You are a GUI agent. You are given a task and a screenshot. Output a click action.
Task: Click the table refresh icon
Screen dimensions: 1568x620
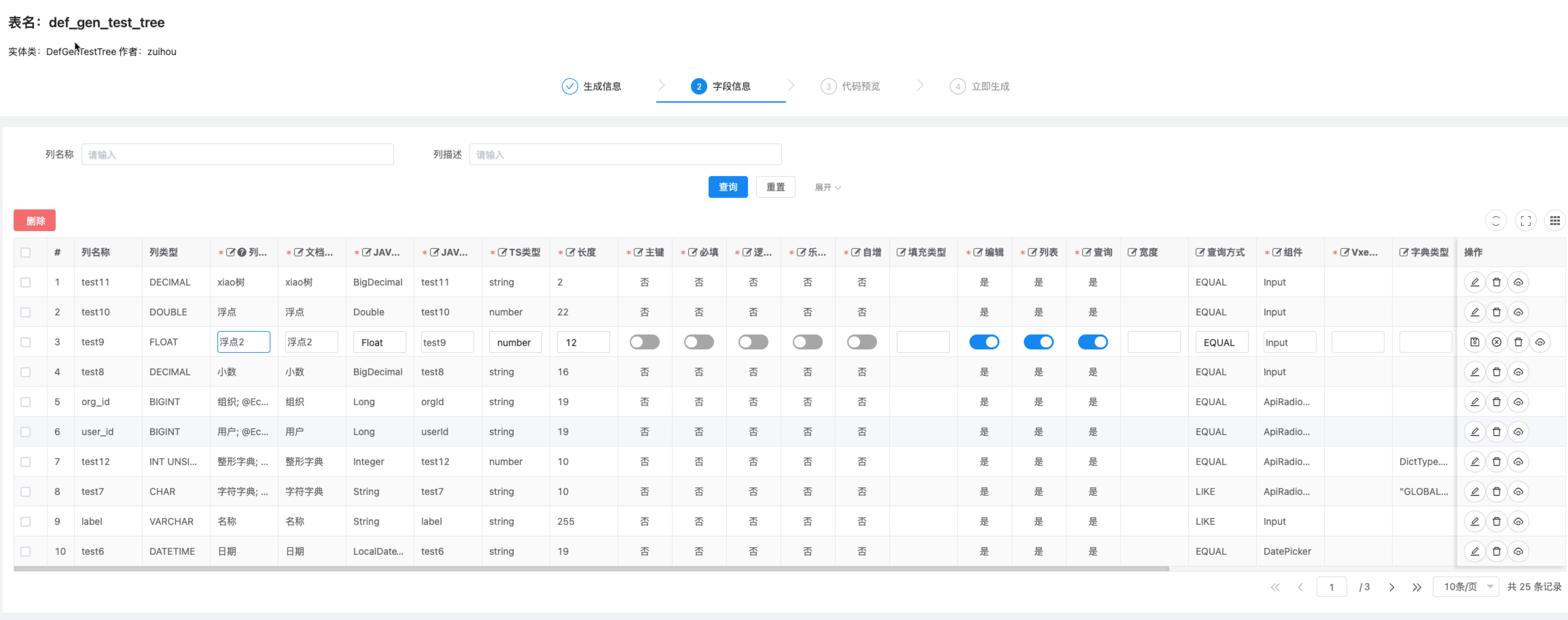coord(1496,221)
